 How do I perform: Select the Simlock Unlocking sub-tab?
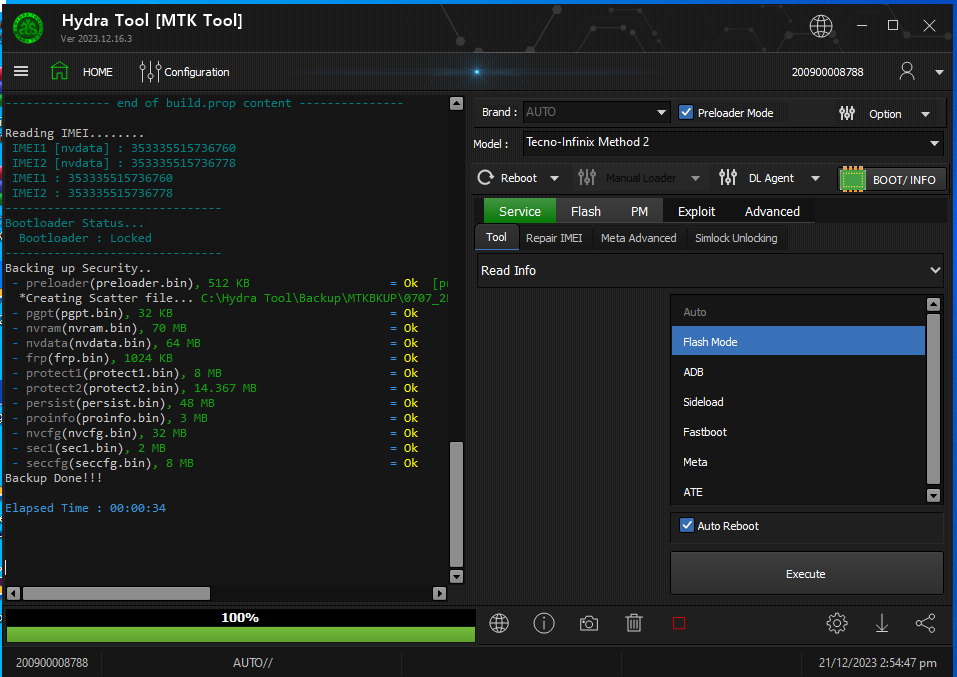click(x=736, y=238)
